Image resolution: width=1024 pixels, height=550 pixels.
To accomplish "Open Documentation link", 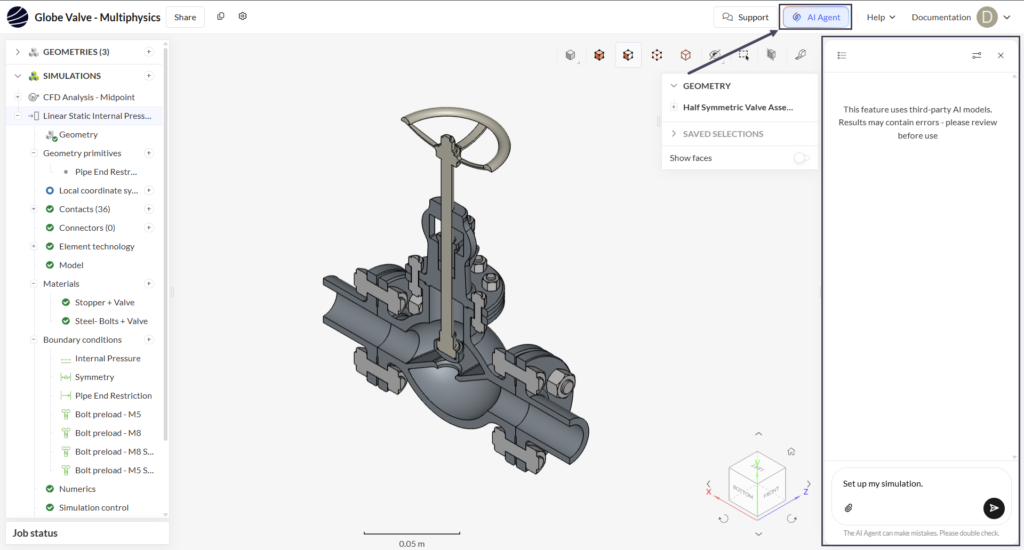I will [940, 17].
